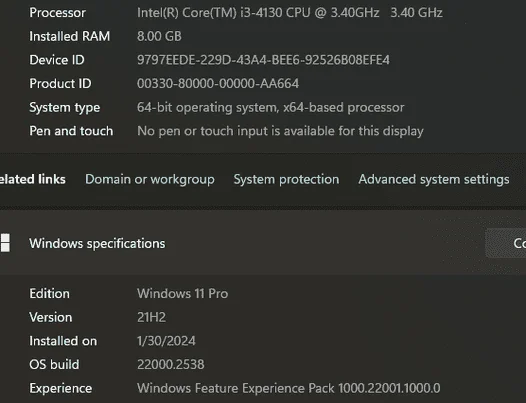Click the Installed RAM label
The height and width of the screenshot is (403, 526).
pyautogui.click(x=69, y=36)
